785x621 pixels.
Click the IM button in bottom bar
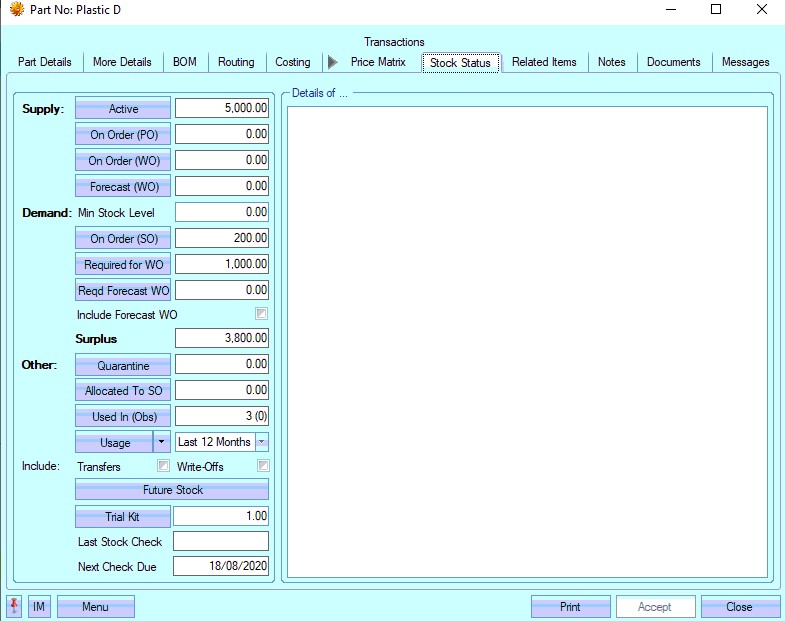click(39, 606)
